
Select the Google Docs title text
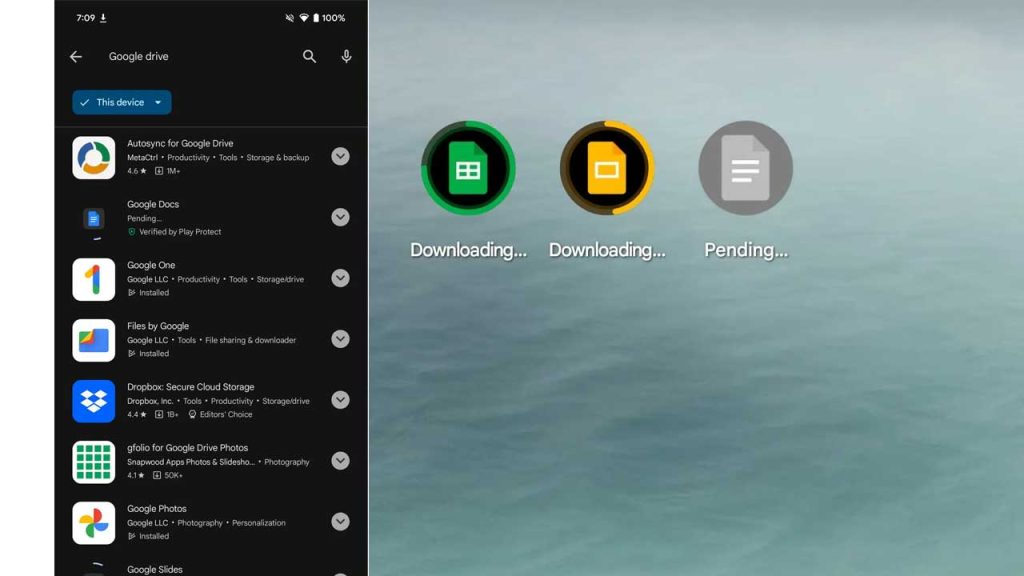153,204
